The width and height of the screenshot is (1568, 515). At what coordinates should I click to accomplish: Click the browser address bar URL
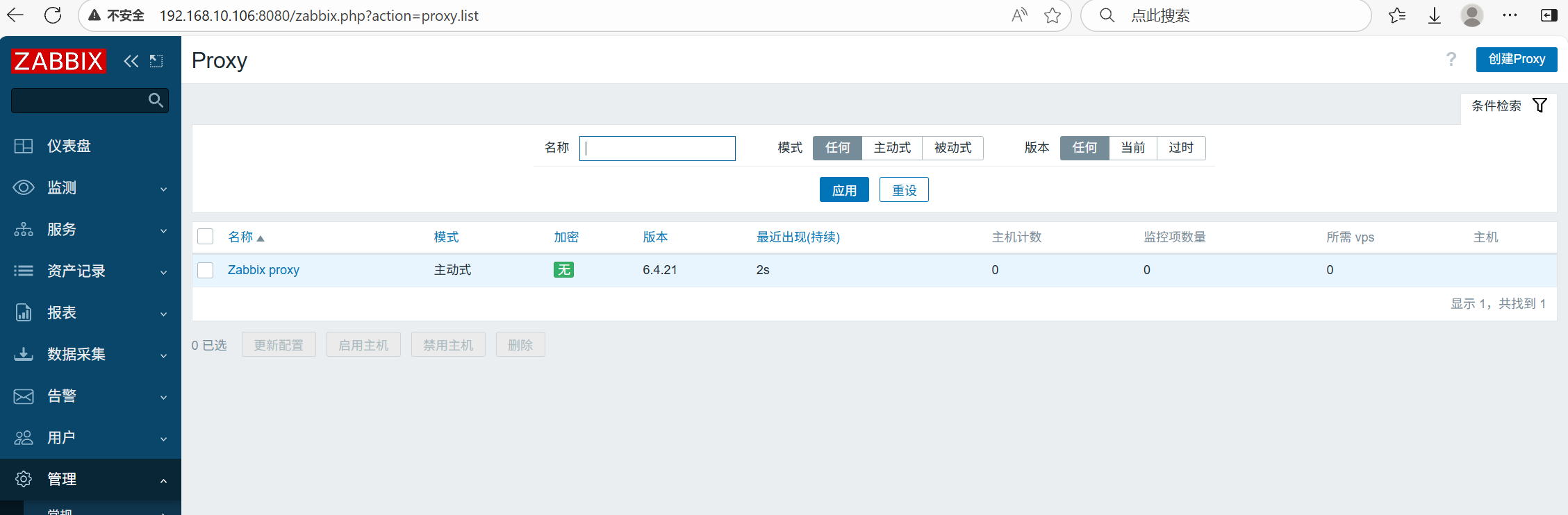point(319,15)
